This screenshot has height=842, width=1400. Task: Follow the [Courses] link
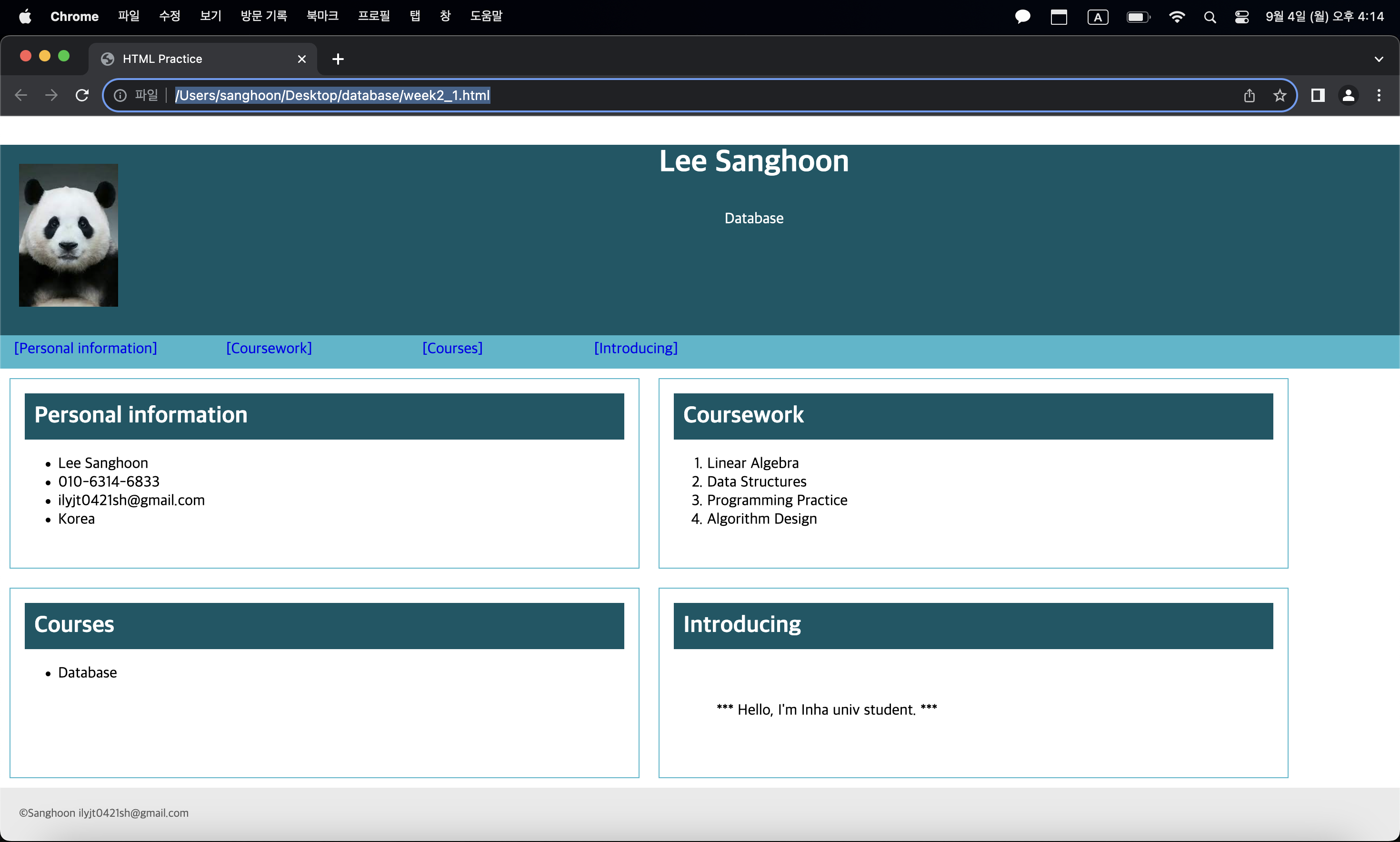[452, 348]
